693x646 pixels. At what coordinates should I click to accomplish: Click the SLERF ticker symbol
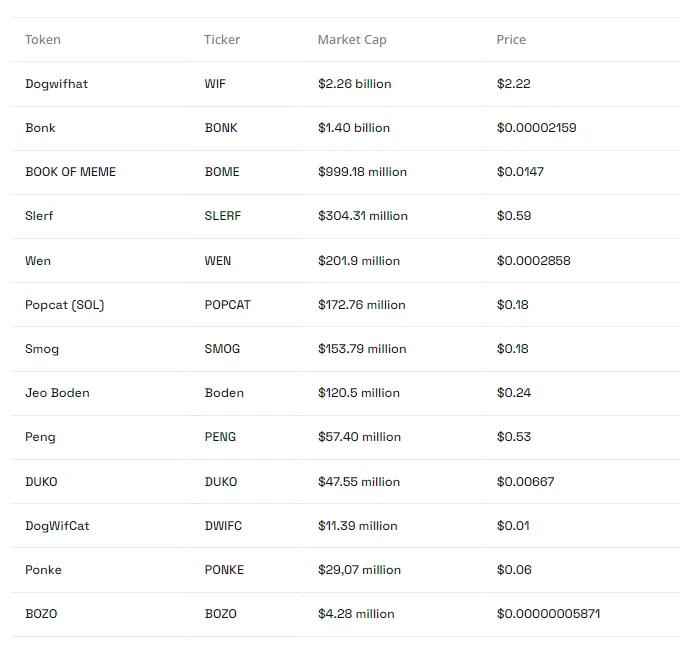[x=223, y=216]
